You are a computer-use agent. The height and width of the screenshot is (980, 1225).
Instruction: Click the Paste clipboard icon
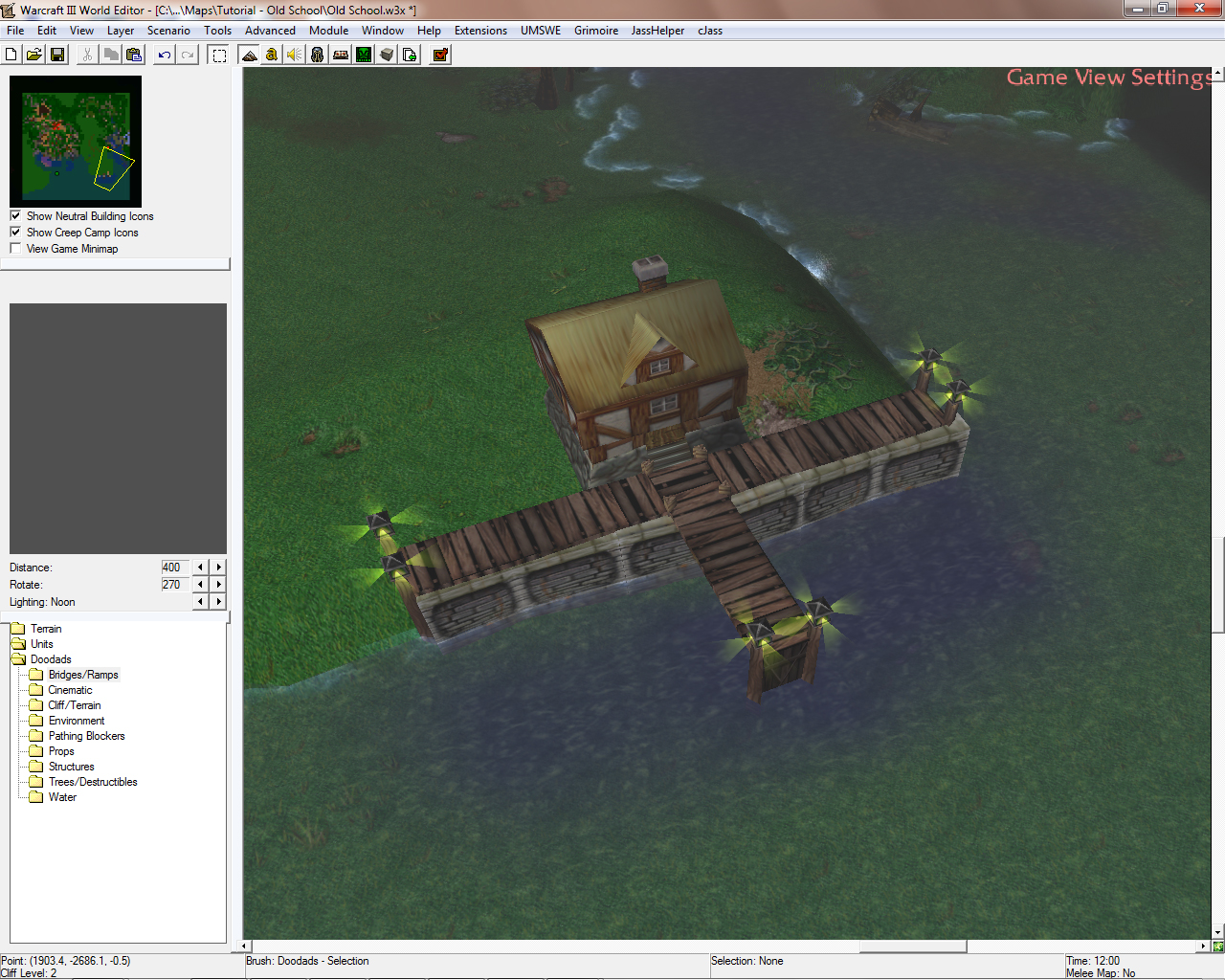pyautogui.click(x=134, y=55)
